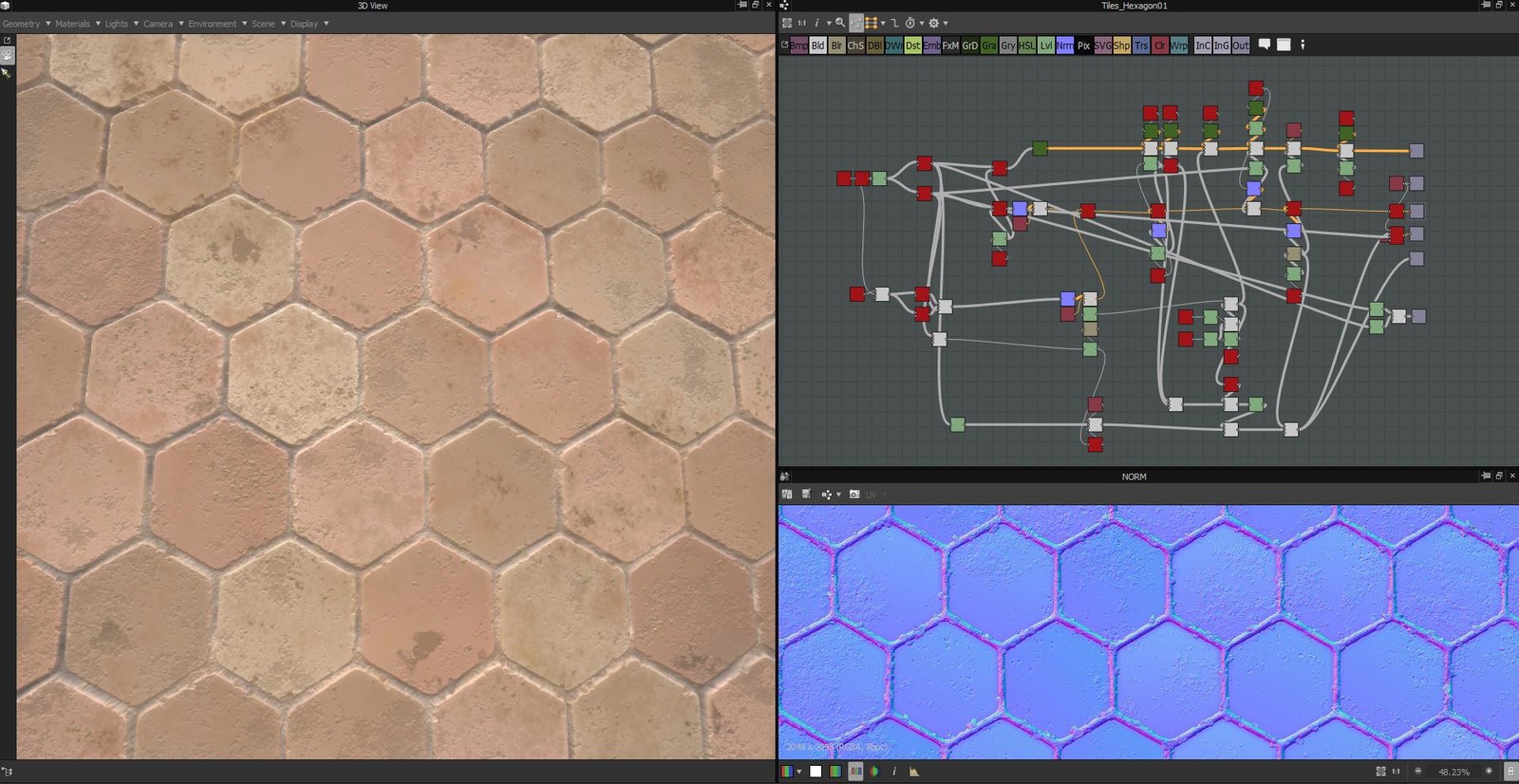Click the fit-graph-to-view icon in graph toolbar
Screen dimensions: 1519x784
pyautogui.click(x=787, y=23)
